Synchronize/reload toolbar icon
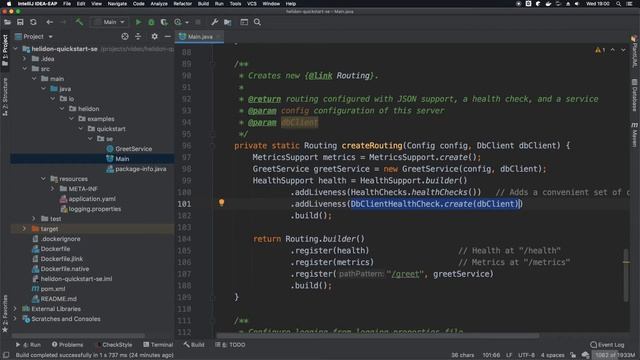Screen dimensions: 640x360 [x=33, y=22]
